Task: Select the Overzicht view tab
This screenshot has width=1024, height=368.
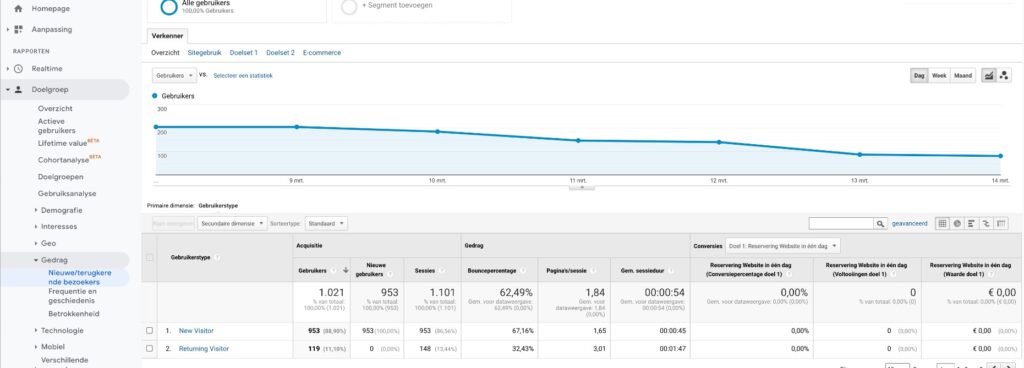Action: click(165, 53)
